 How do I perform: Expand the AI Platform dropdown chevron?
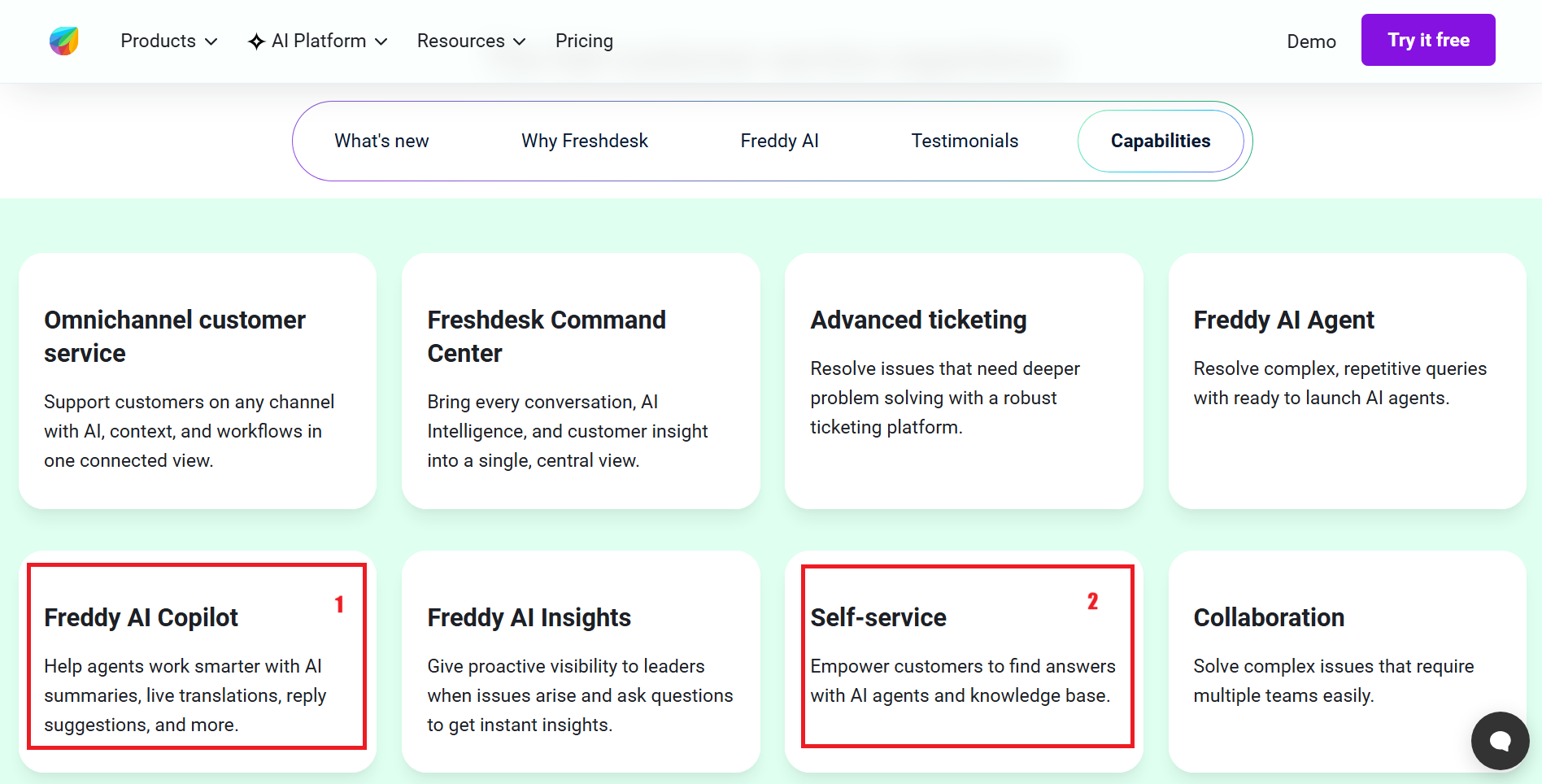pyautogui.click(x=381, y=41)
